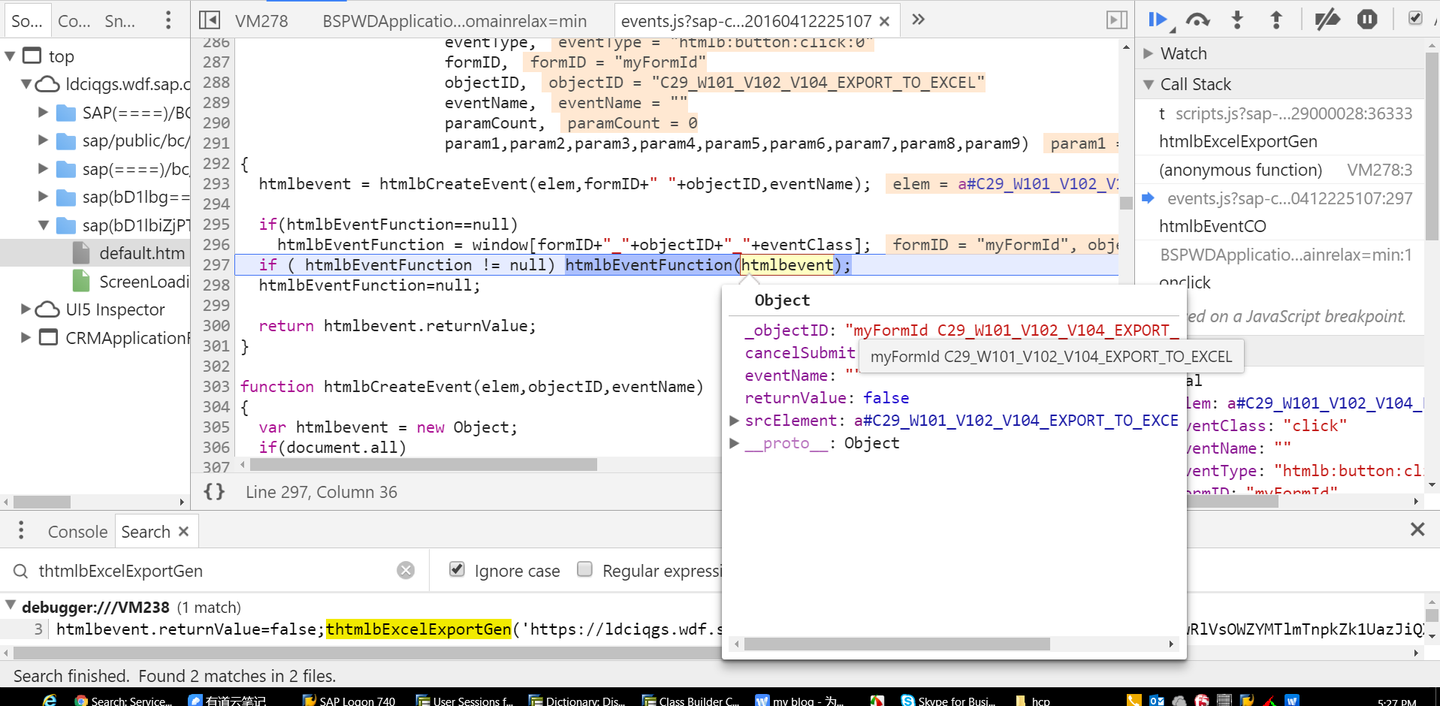Expand srcElement in the Object popup

pyautogui.click(x=735, y=420)
